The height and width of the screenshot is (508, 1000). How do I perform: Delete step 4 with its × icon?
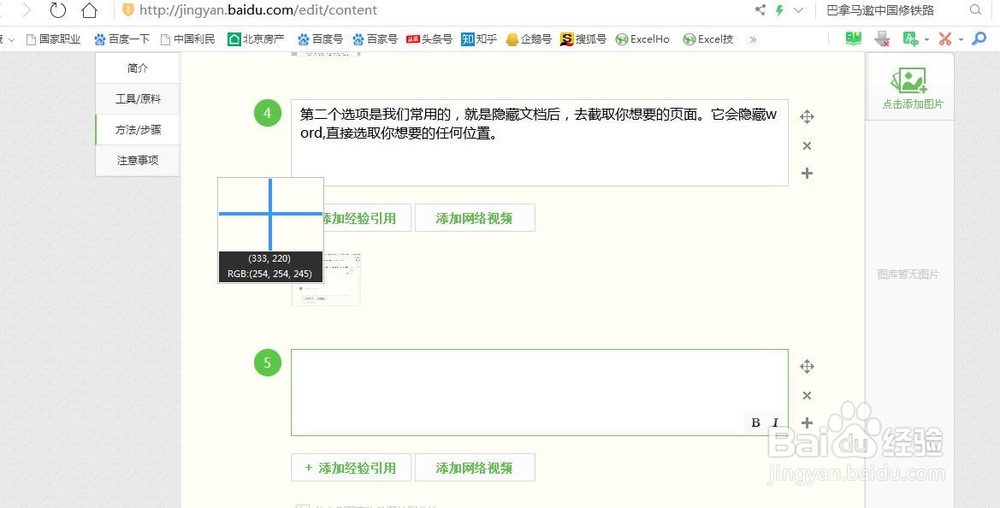pyautogui.click(x=807, y=146)
